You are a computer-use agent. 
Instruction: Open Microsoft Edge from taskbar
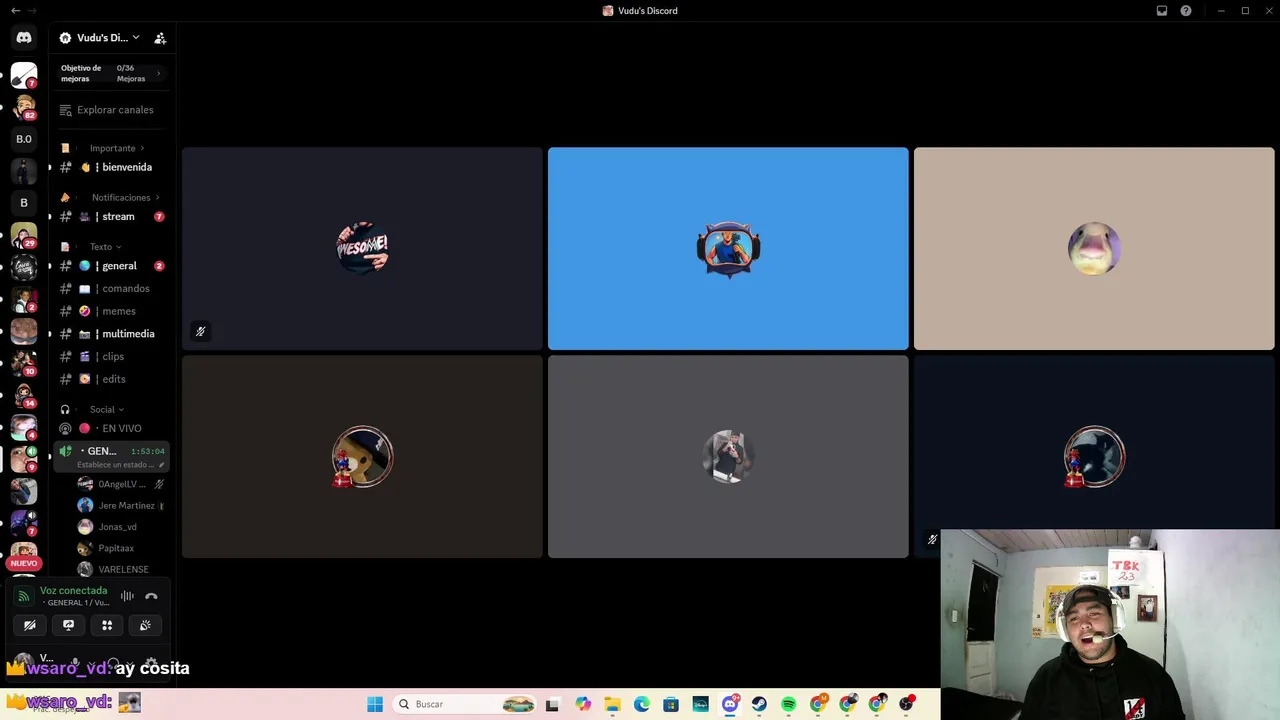tap(641, 704)
